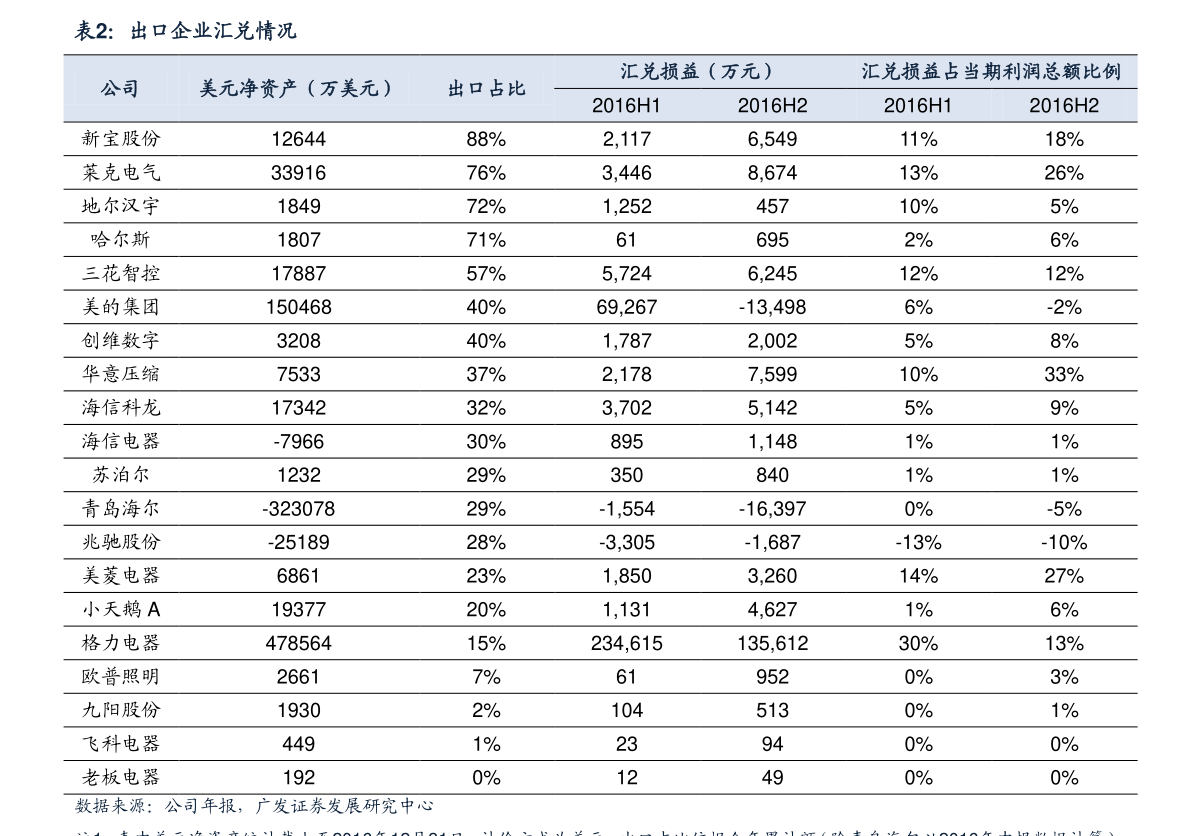Click the company name 海信电器

[x=121, y=441]
